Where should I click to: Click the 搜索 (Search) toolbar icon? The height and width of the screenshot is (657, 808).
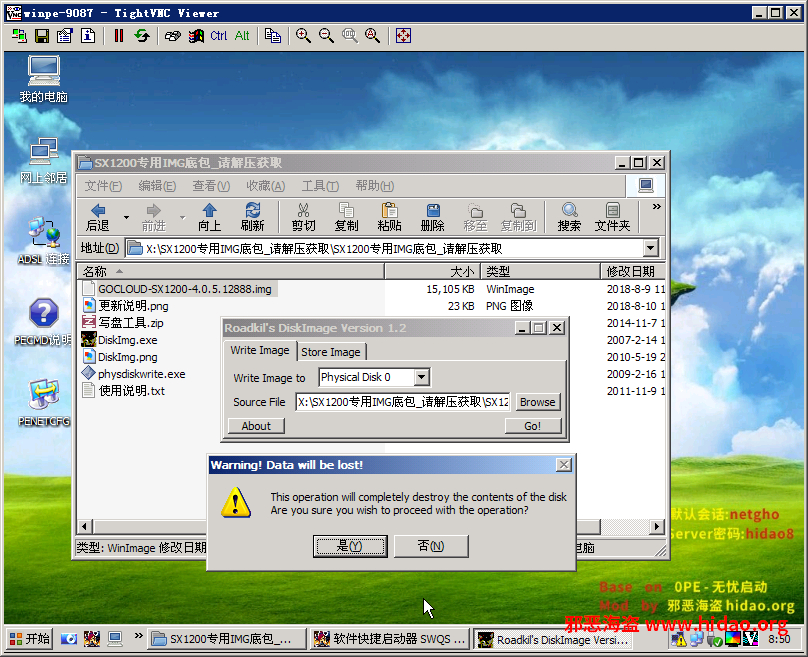coord(569,216)
